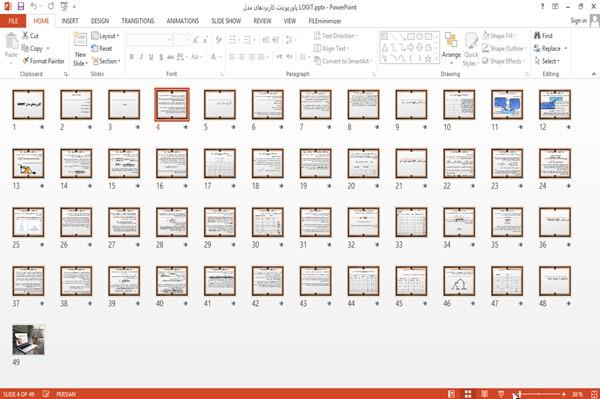This screenshot has height=399, width=600.
Task: Switch to the INSERT tab
Action: tap(70, 21)
